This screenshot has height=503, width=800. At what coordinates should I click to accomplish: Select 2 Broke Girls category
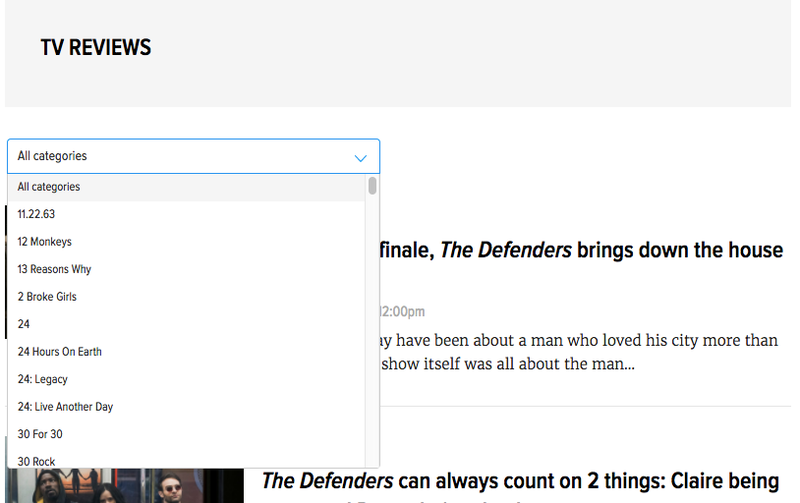(x=187, y=297)
